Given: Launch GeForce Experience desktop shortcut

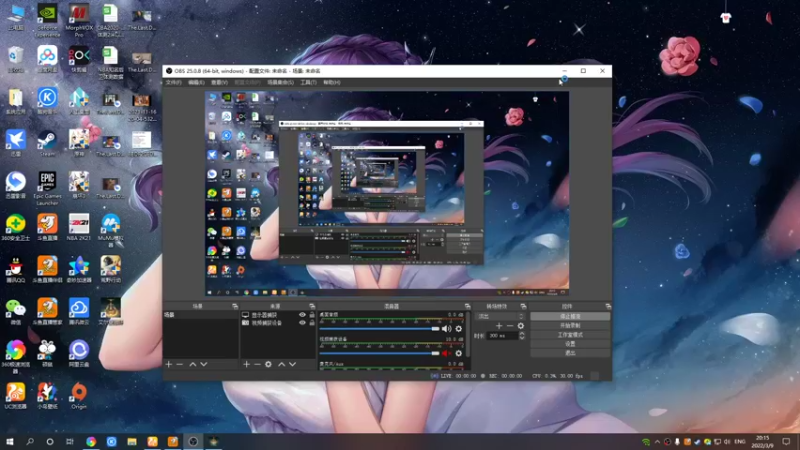Looking at the screenshot, I should point(47,20).
